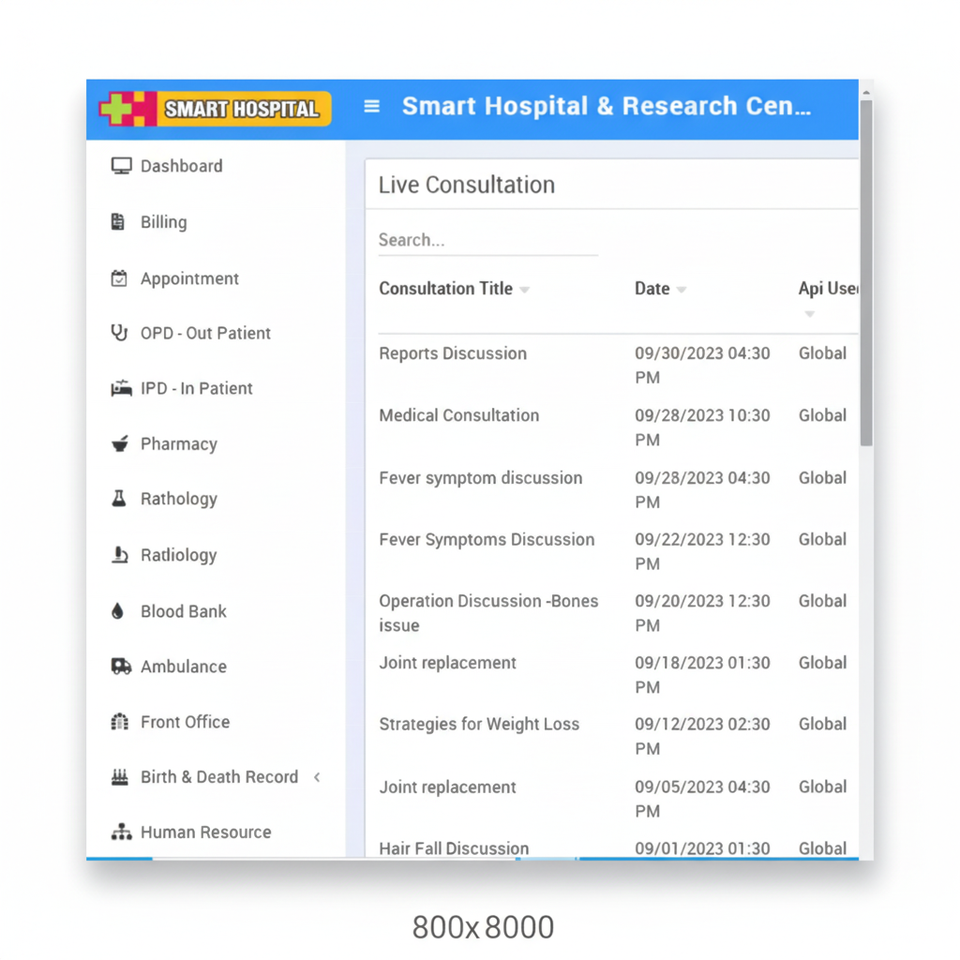The height and width of the screenshot is (960, 960).
Task: Click the Pharmacy mortar icon
Action: point(120,444)
